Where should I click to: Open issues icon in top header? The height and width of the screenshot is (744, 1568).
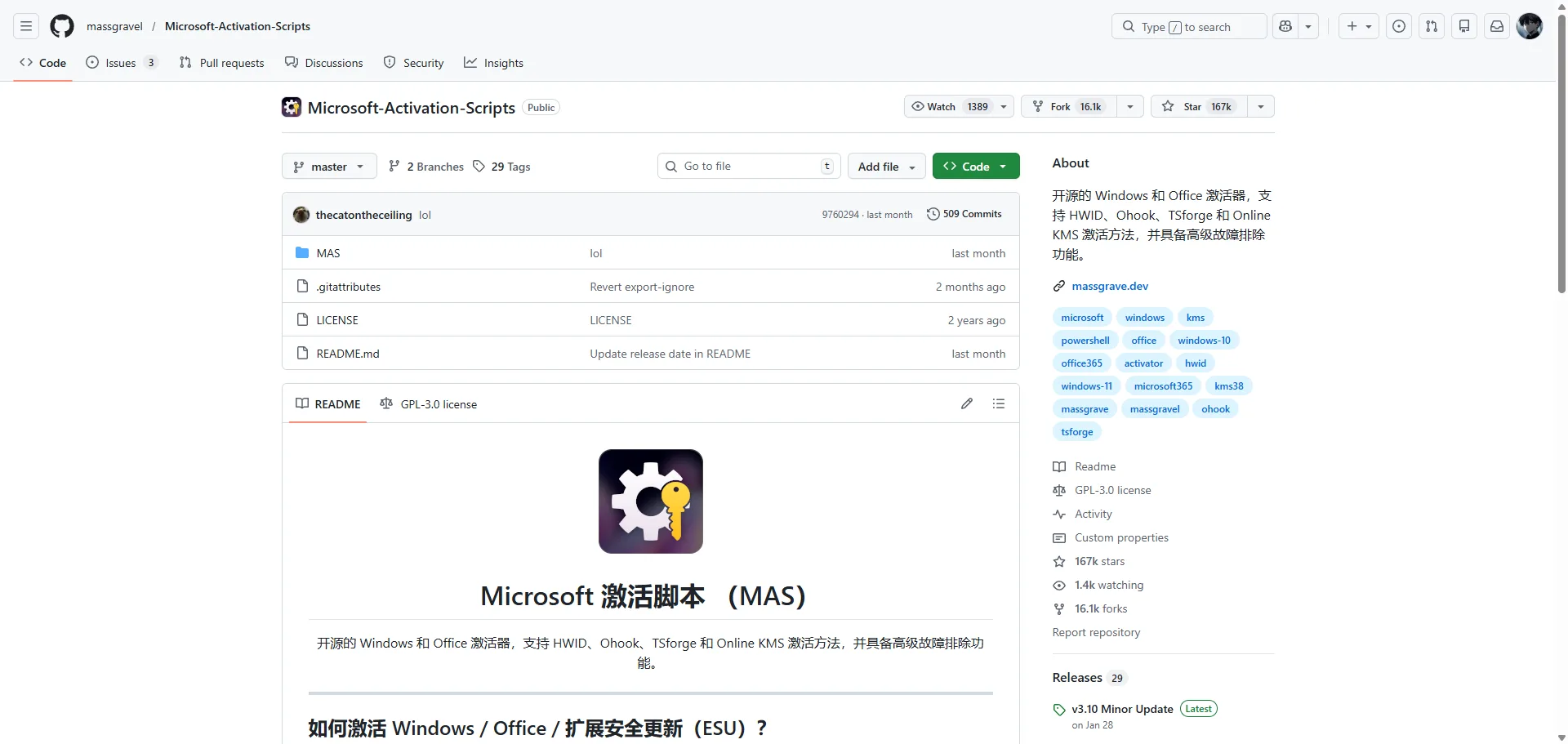(x=1399, y=26)
